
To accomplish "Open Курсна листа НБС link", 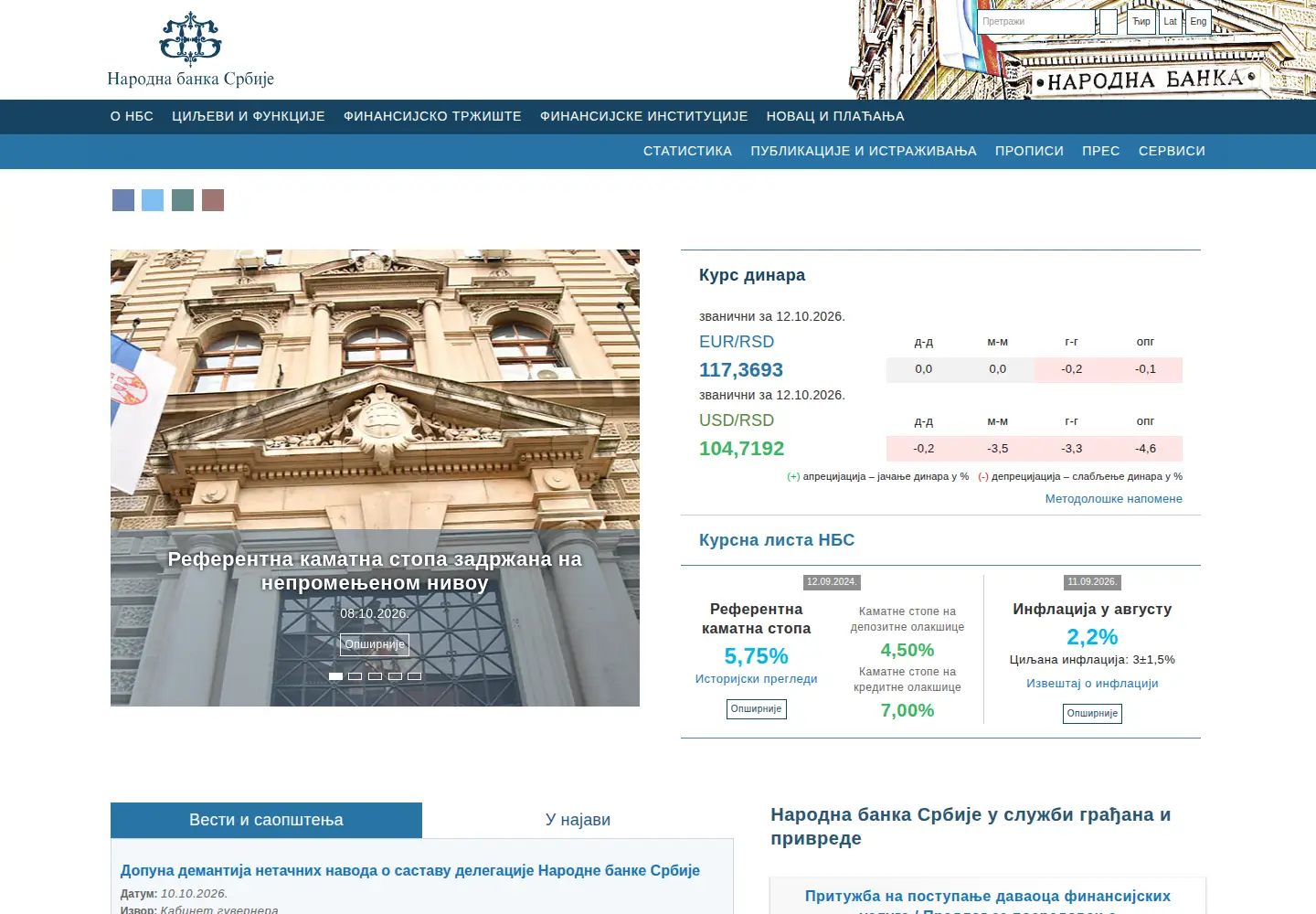I will coord(777,540).
